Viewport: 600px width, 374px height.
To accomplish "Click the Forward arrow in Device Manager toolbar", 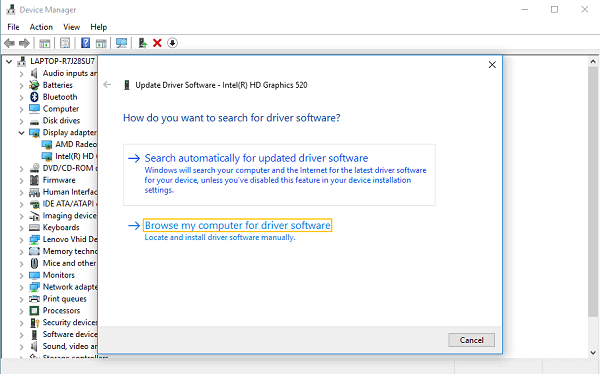I will [24, 43].
